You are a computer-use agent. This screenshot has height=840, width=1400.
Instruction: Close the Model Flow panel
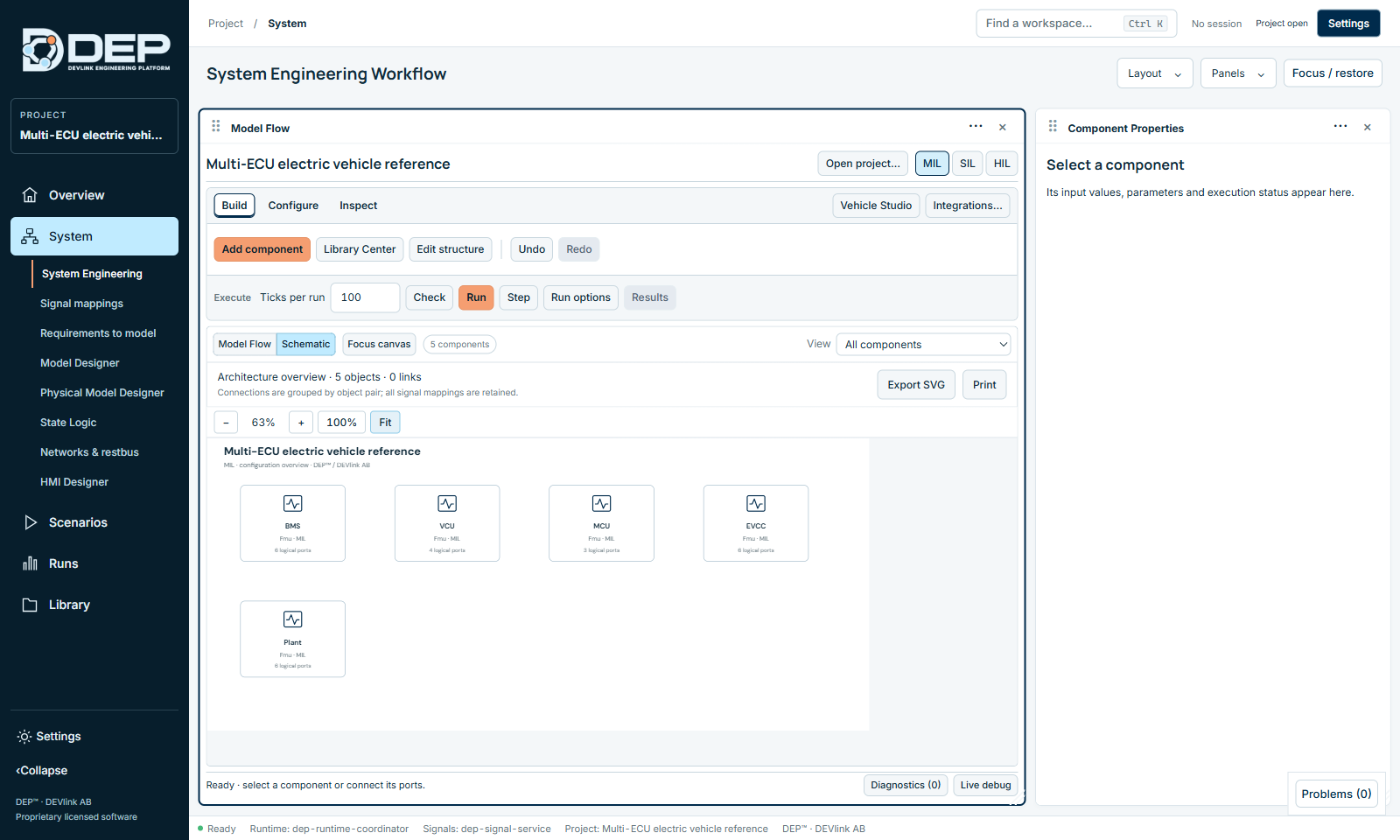(1003, 128)
